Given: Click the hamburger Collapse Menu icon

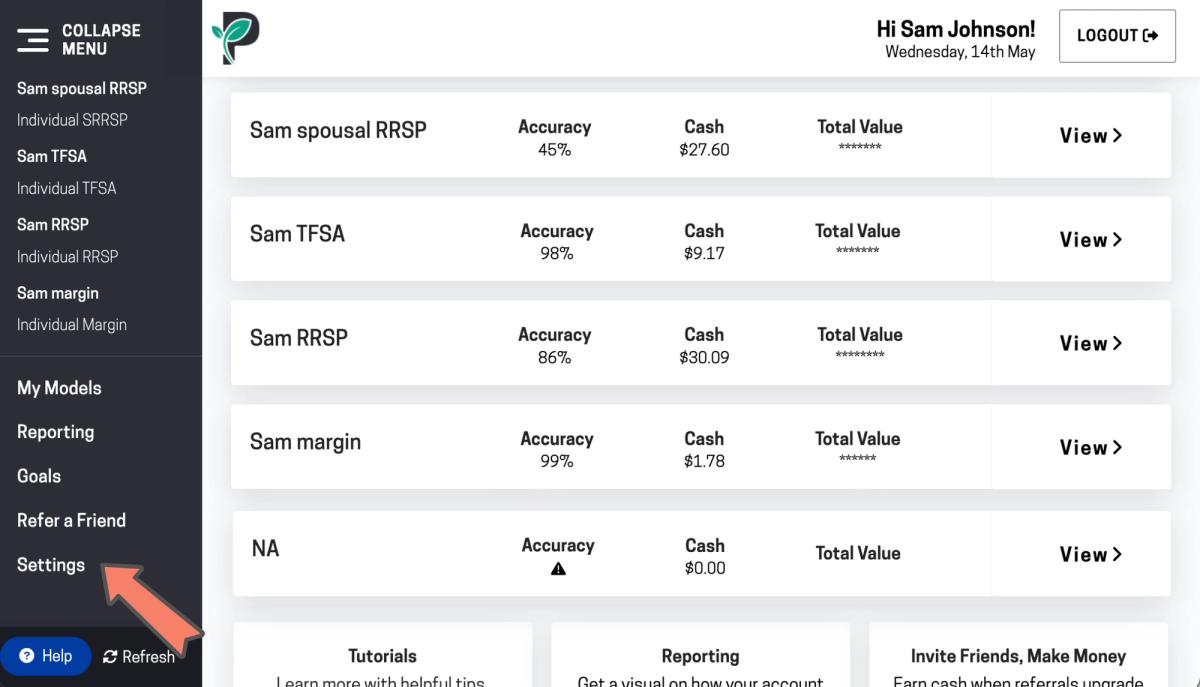Looking at the screenshot, I should pyautogui.click(x=33, y=39).
